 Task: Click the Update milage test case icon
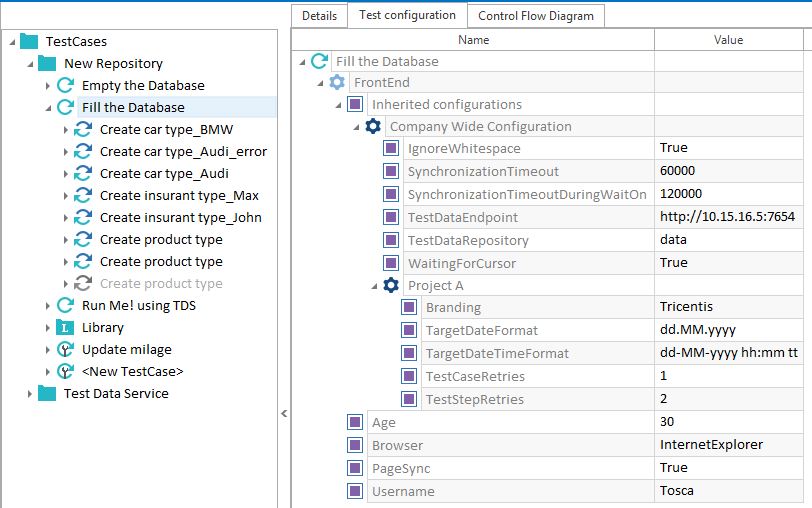click(x=65, y=349)
